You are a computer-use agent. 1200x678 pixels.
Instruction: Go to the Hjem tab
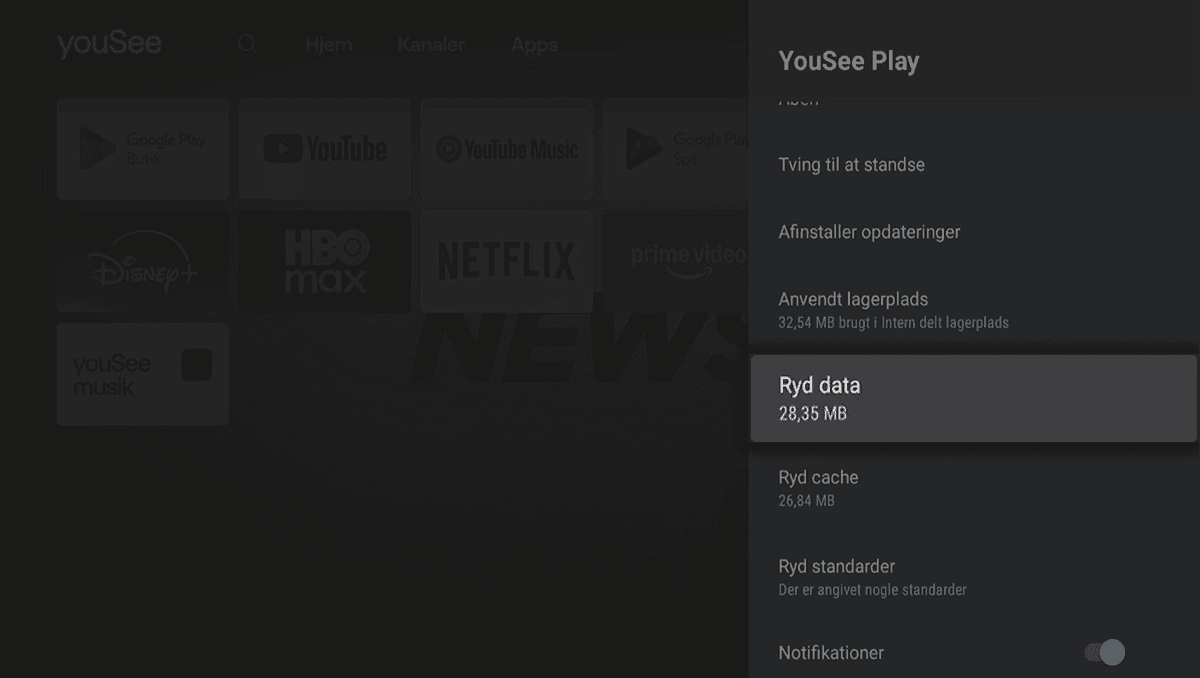[328, 45]
